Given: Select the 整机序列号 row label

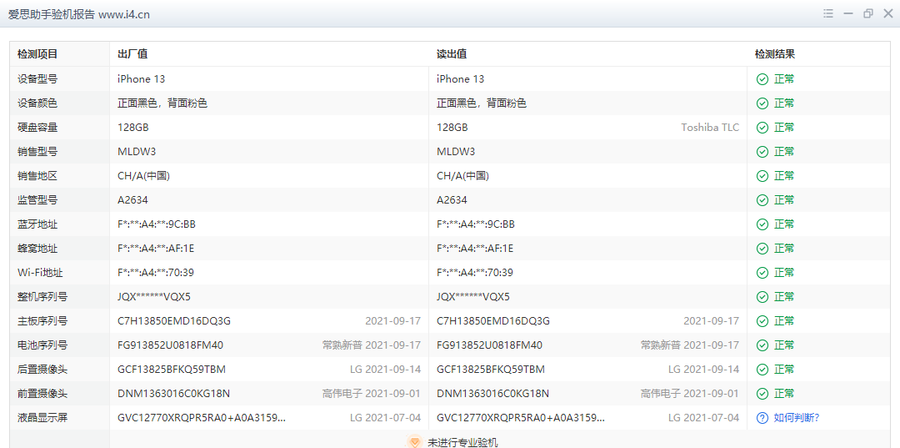Looking at the screenshot, I should 42,297.
